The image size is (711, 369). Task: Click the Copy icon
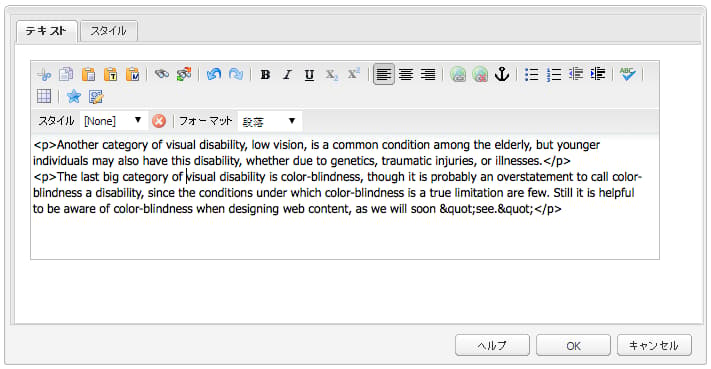pyautogui.click(x=66, y=74)
